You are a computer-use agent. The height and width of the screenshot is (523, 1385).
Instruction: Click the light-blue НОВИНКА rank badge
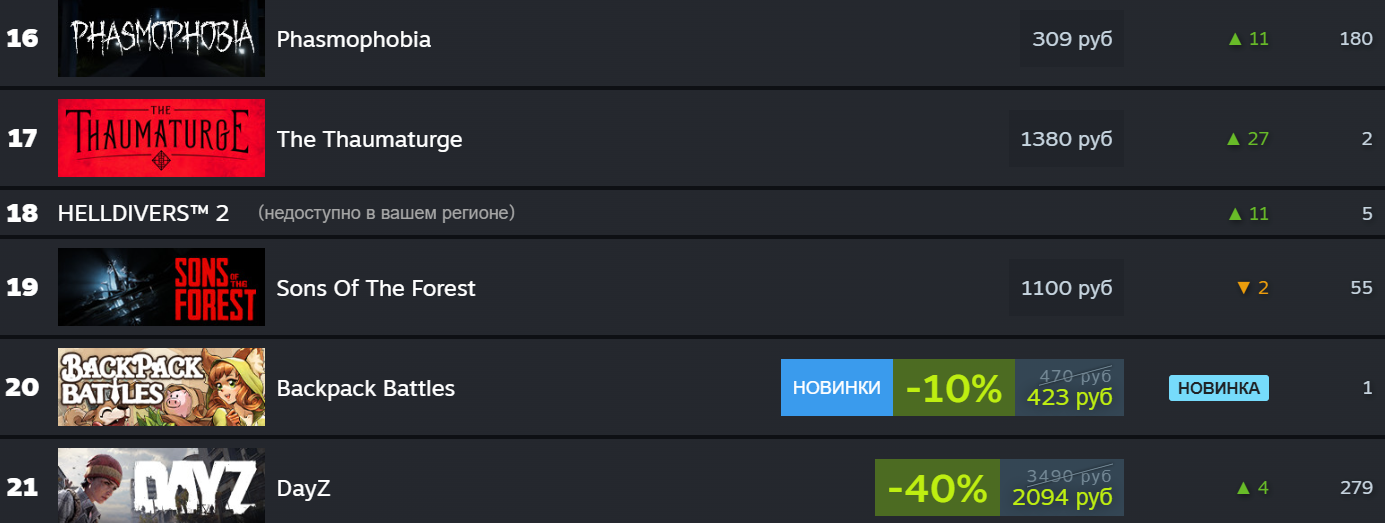[1218, 388]
